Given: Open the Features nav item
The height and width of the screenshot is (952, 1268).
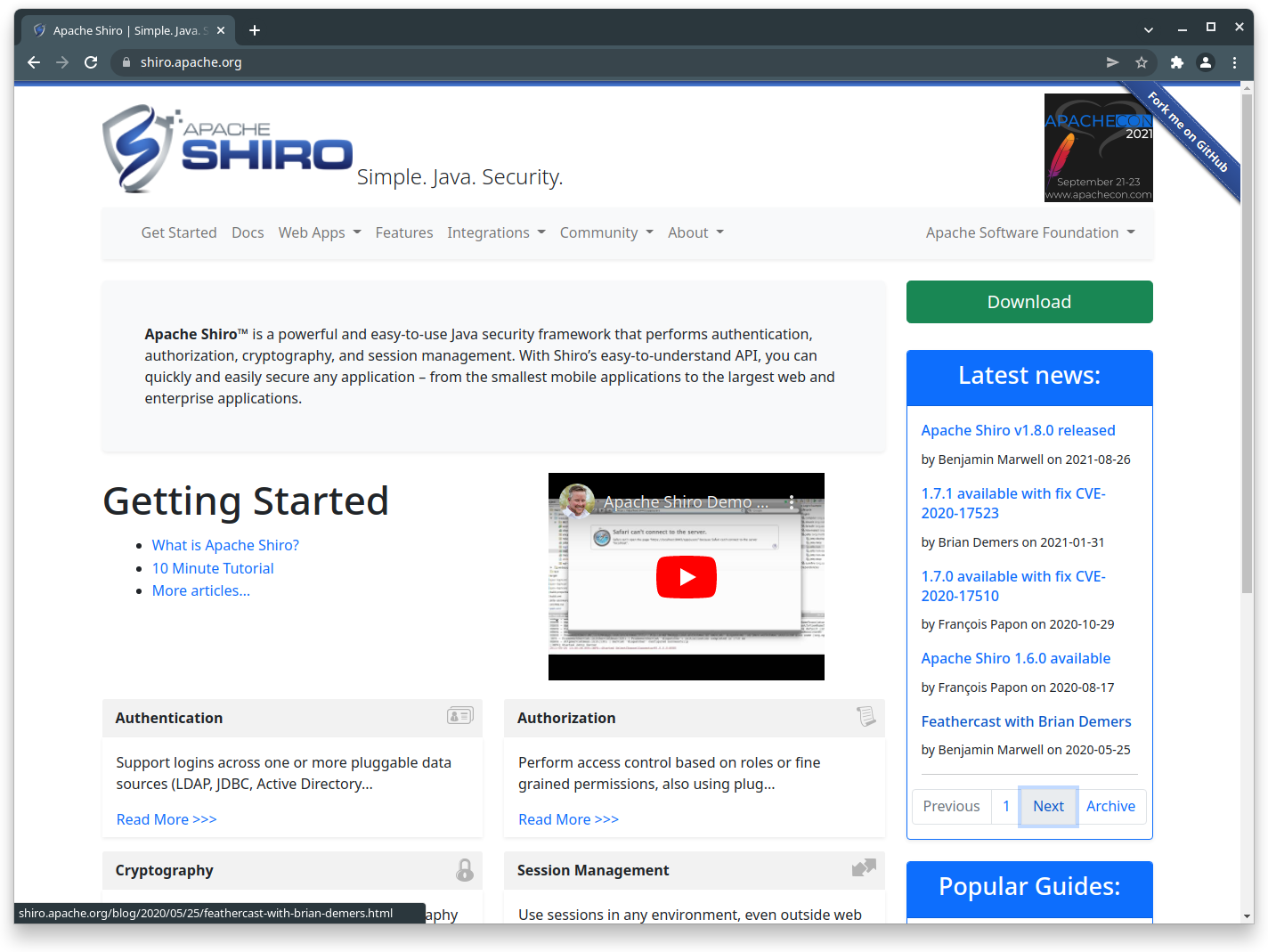Looking at the screenshot, I should coord(404,232).
